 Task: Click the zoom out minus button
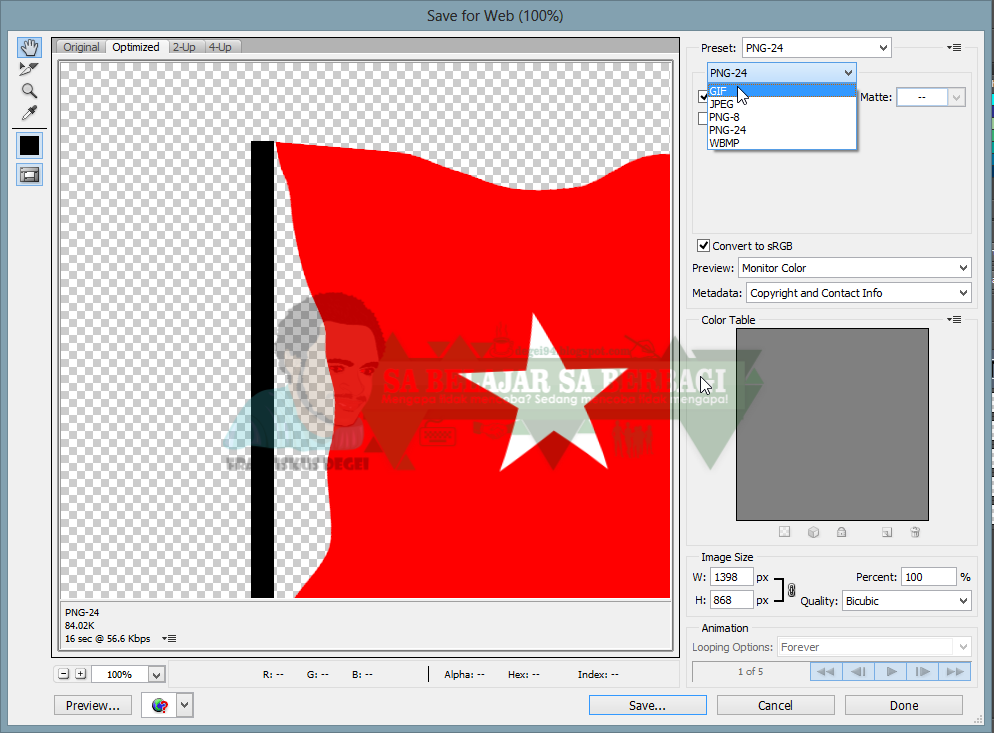(x=63, y=674)
